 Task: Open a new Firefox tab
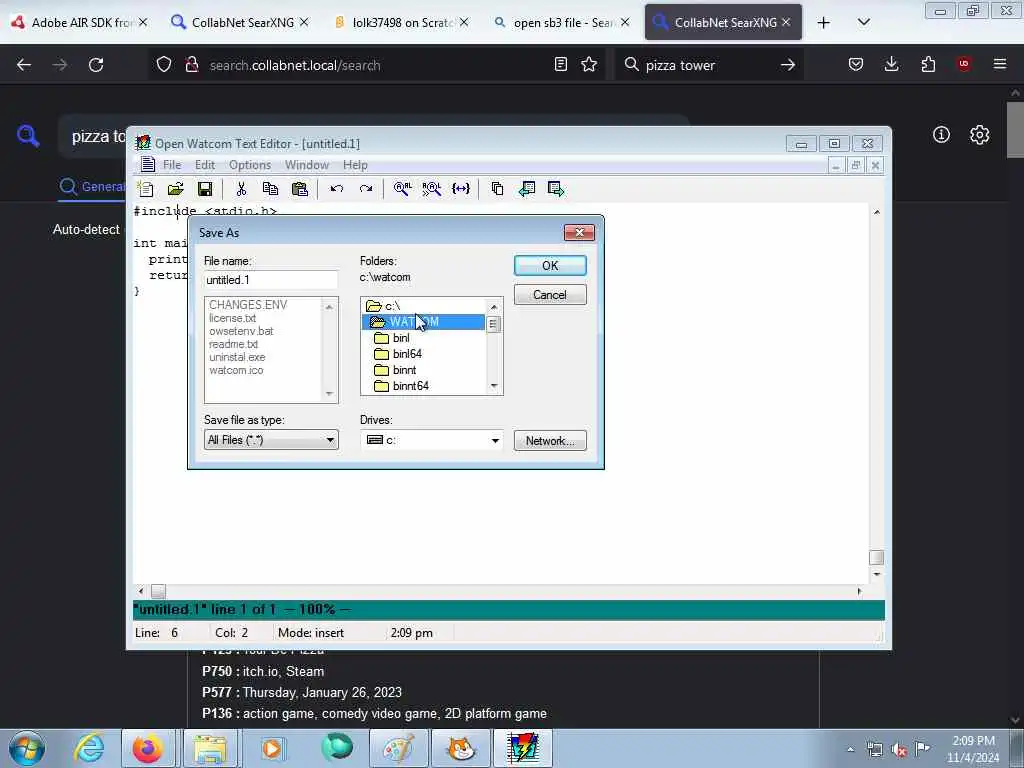tap(824, 23)
